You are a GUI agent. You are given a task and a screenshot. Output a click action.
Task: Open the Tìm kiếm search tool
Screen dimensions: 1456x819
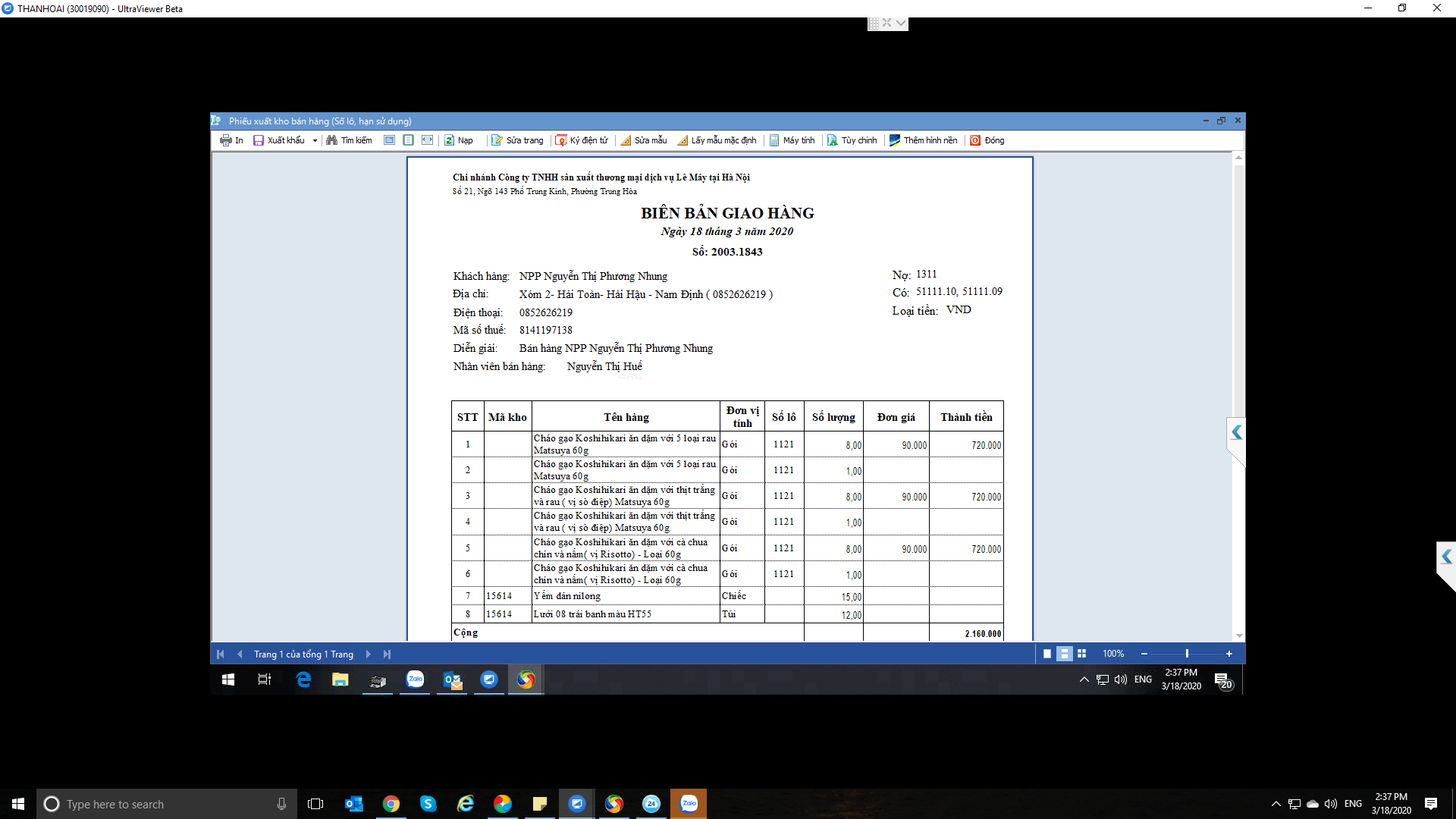pos(349,140)
